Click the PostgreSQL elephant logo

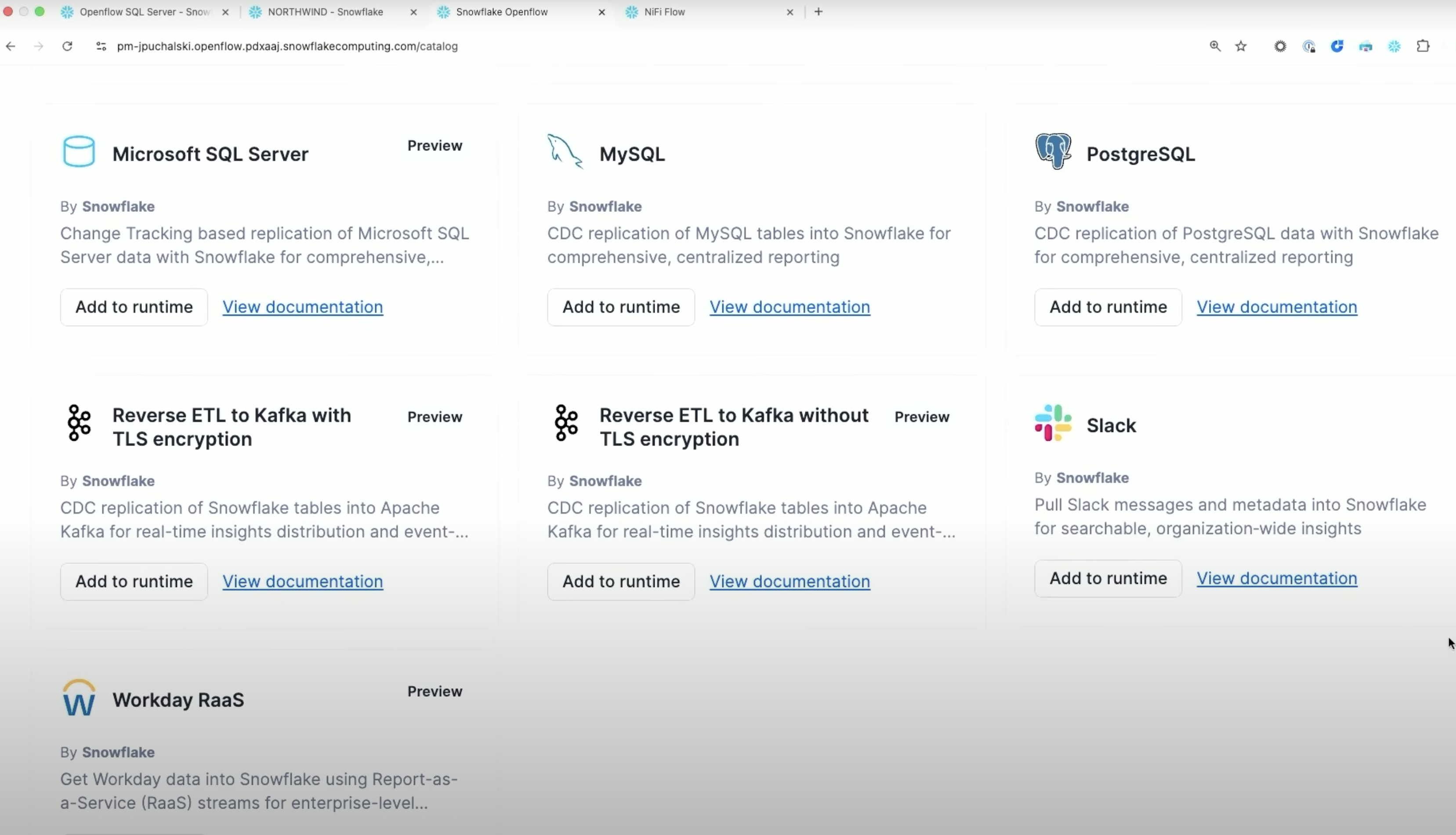(1053, 152)
